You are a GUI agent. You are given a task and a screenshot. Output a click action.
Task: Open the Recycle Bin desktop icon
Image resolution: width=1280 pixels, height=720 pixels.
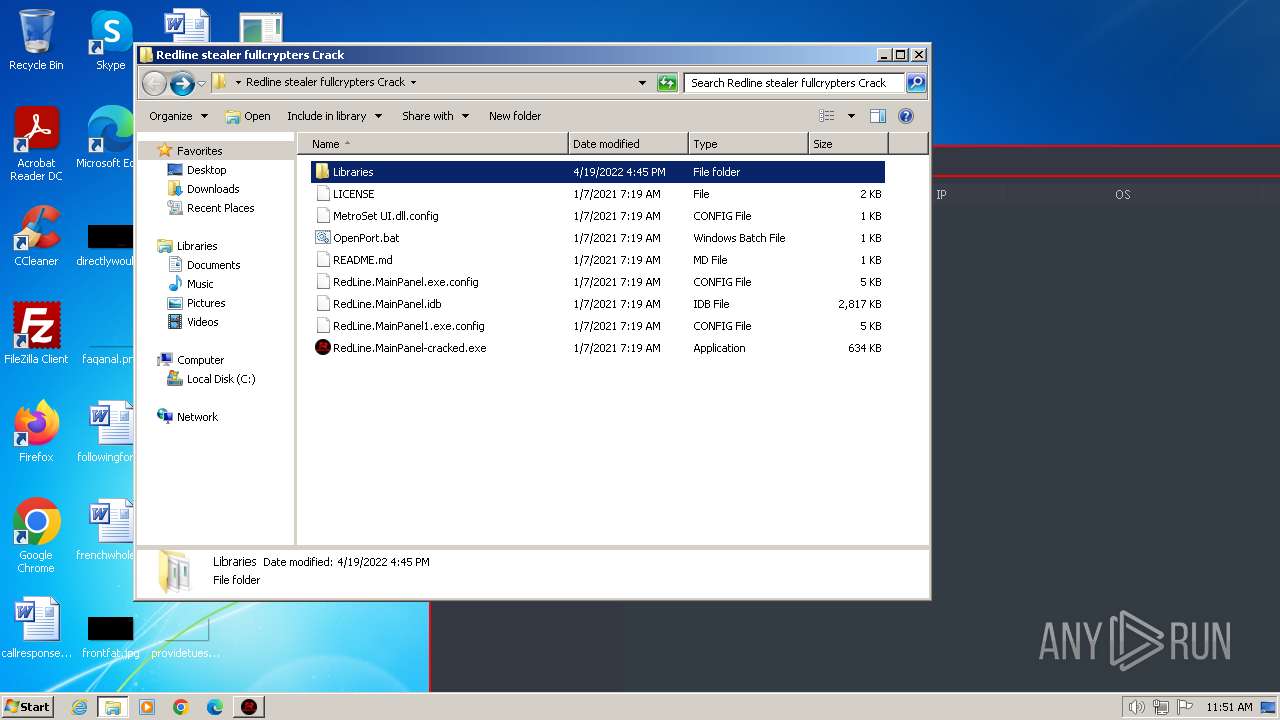(36, 40)
